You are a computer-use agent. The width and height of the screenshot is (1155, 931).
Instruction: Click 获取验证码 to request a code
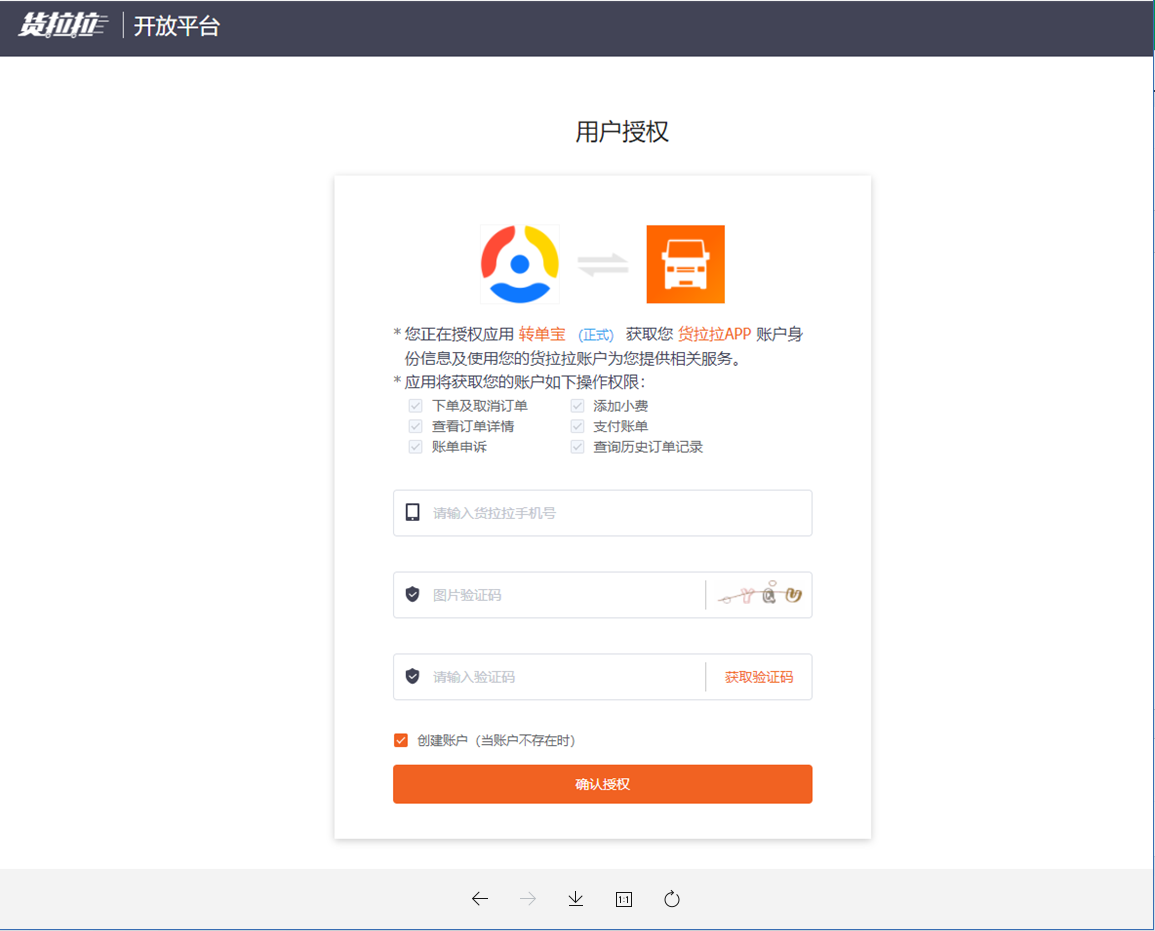pos(759,677)
